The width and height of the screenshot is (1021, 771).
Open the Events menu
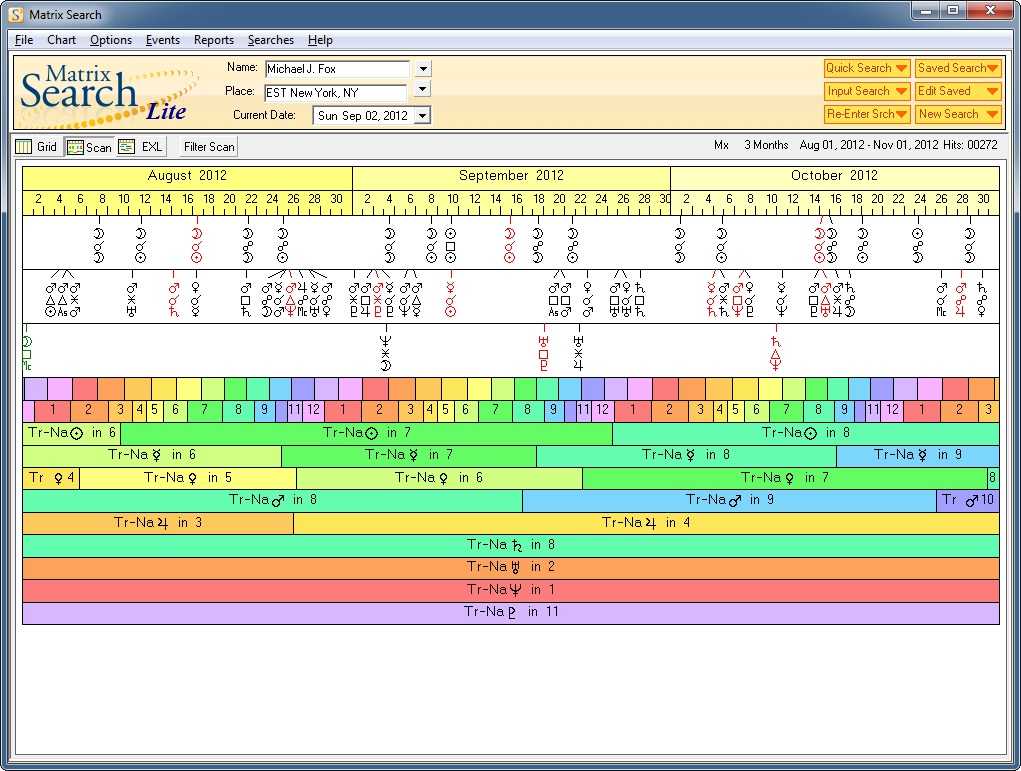point(163,40)
